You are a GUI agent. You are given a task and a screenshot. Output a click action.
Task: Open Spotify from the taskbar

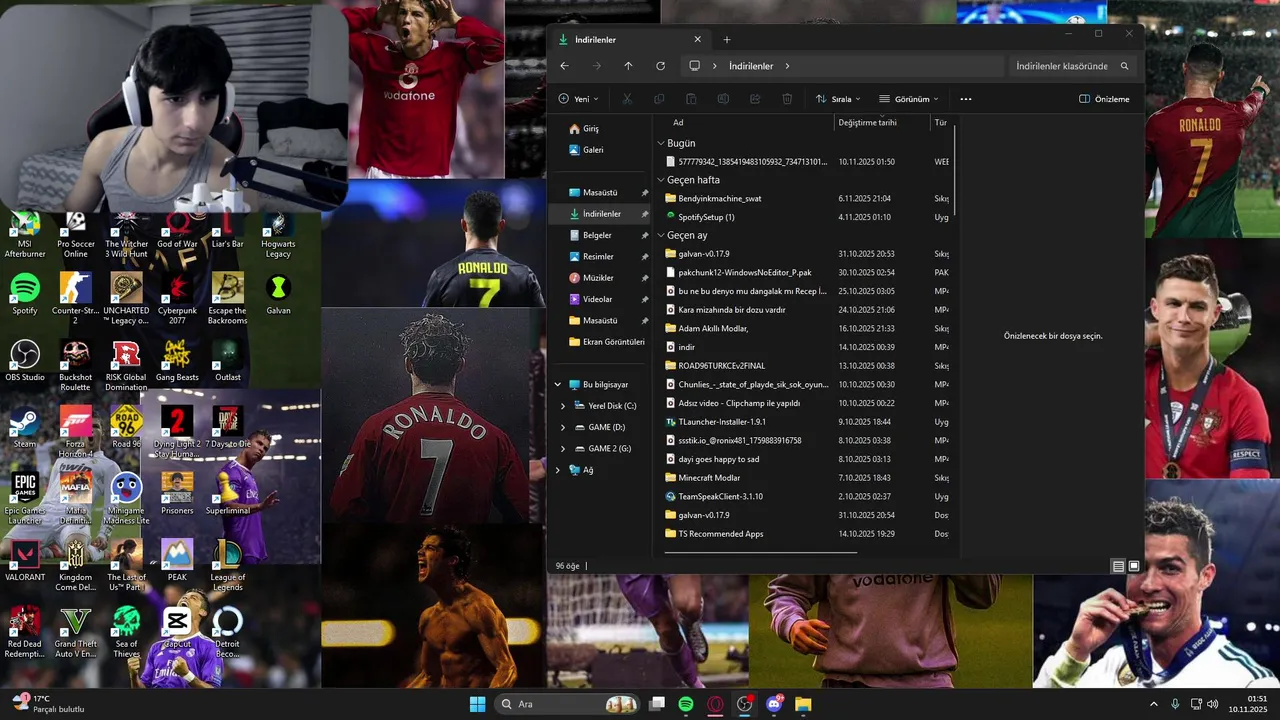coord(686,704)
